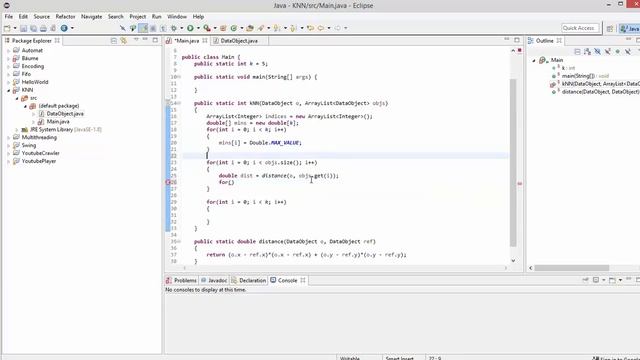Screen dimensions: 640x360
Task: Jump to Last Edit Location icon
Action: click(310, 28)
